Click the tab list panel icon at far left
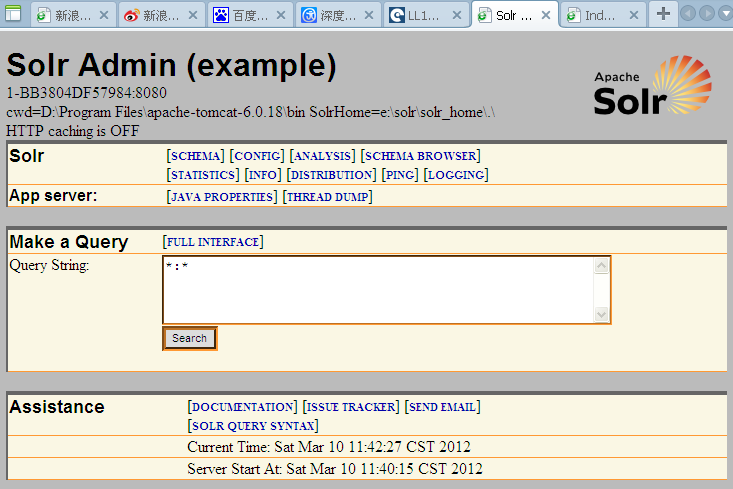The width and height of the screenshot is (733, 489). pos(13,13)
